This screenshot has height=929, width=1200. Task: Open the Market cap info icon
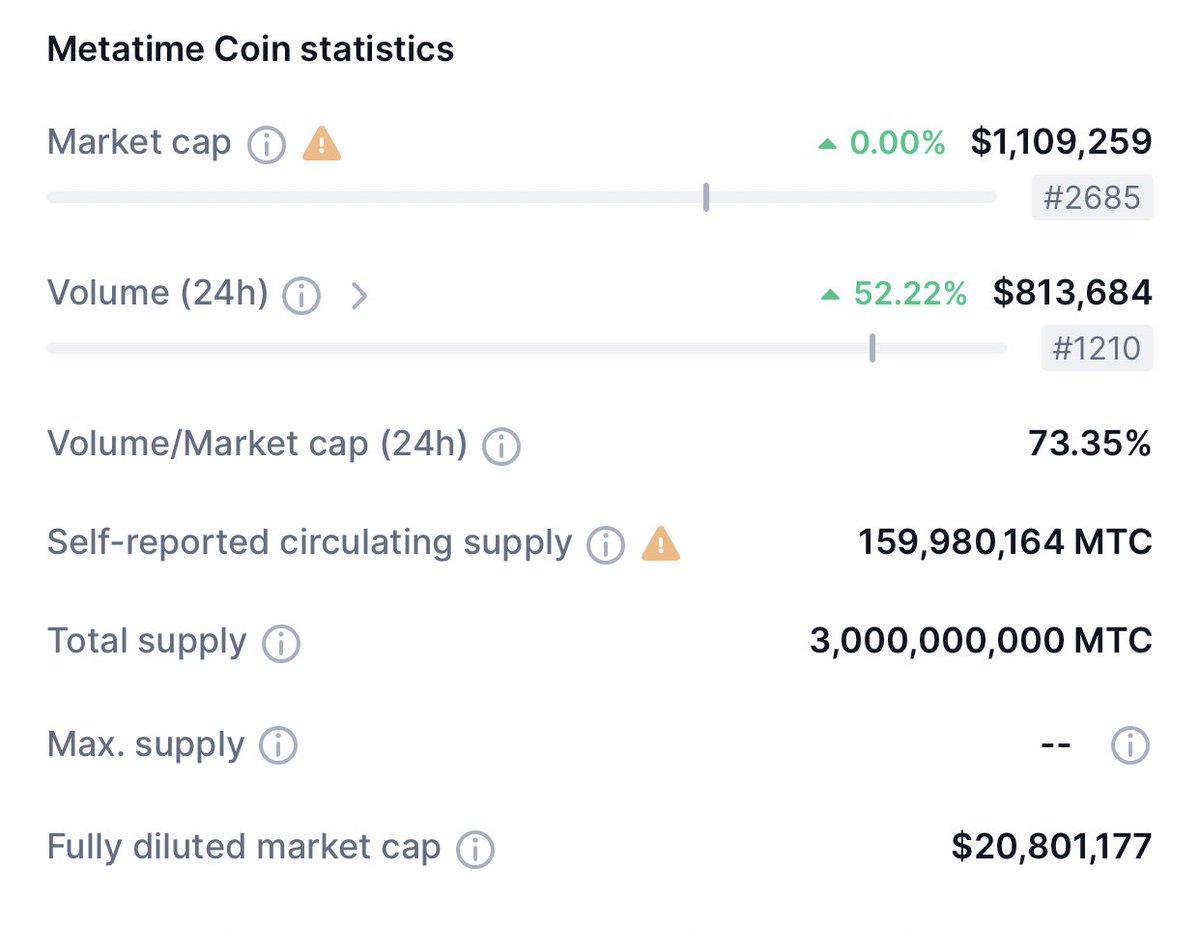(267, 146)
